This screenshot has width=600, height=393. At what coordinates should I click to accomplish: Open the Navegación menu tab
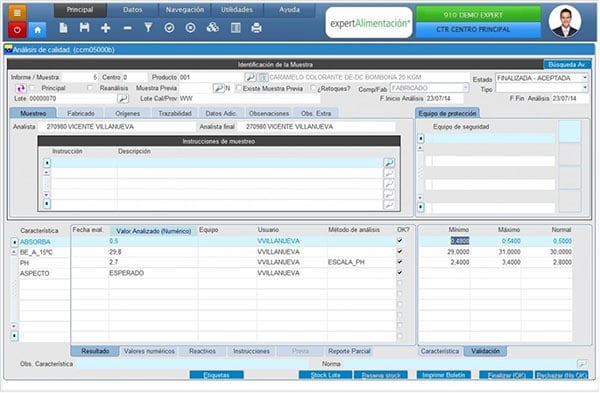(185, 10)
